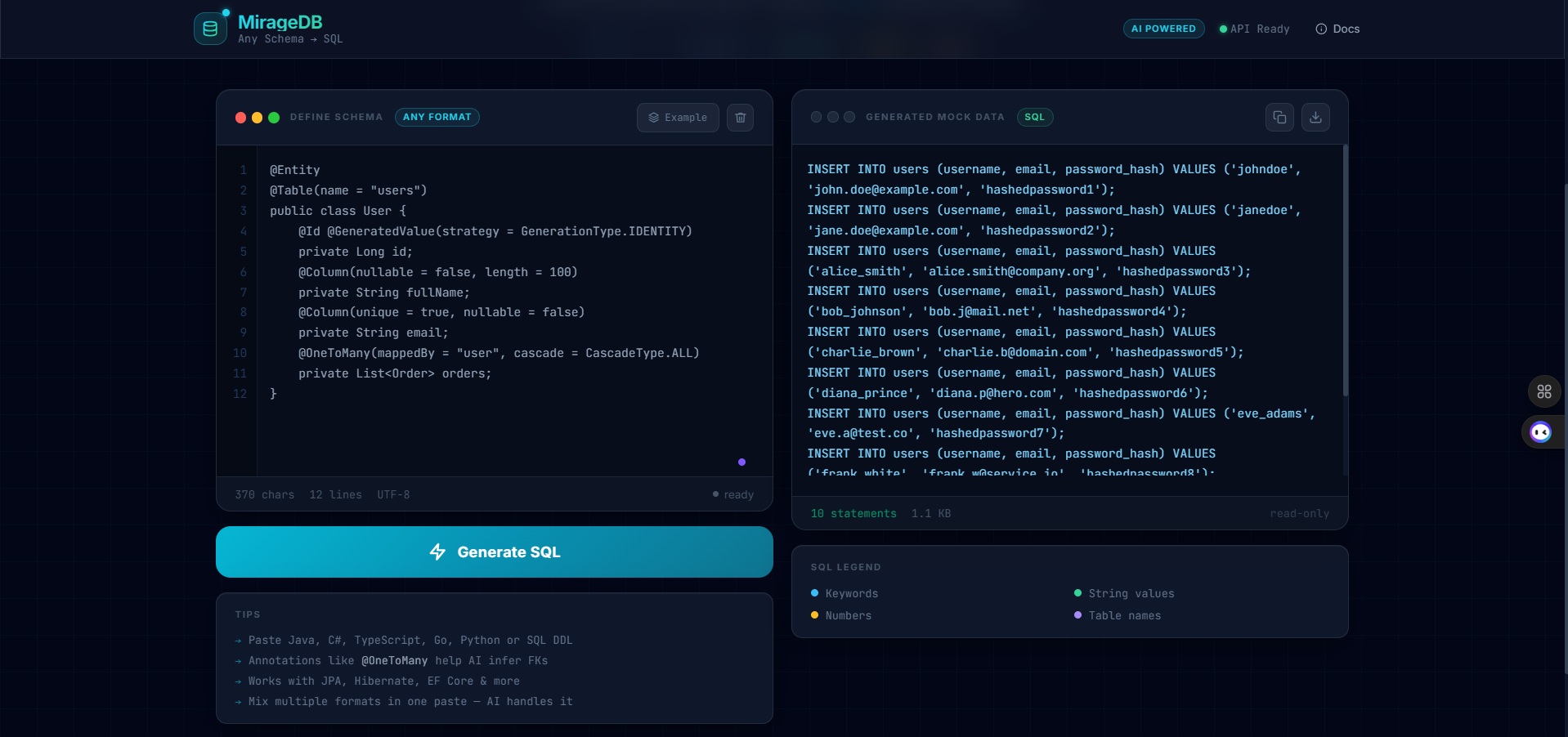
Task: Click the green dot in schema panel header
Action: pyautogui.click(x=274, y=118)
